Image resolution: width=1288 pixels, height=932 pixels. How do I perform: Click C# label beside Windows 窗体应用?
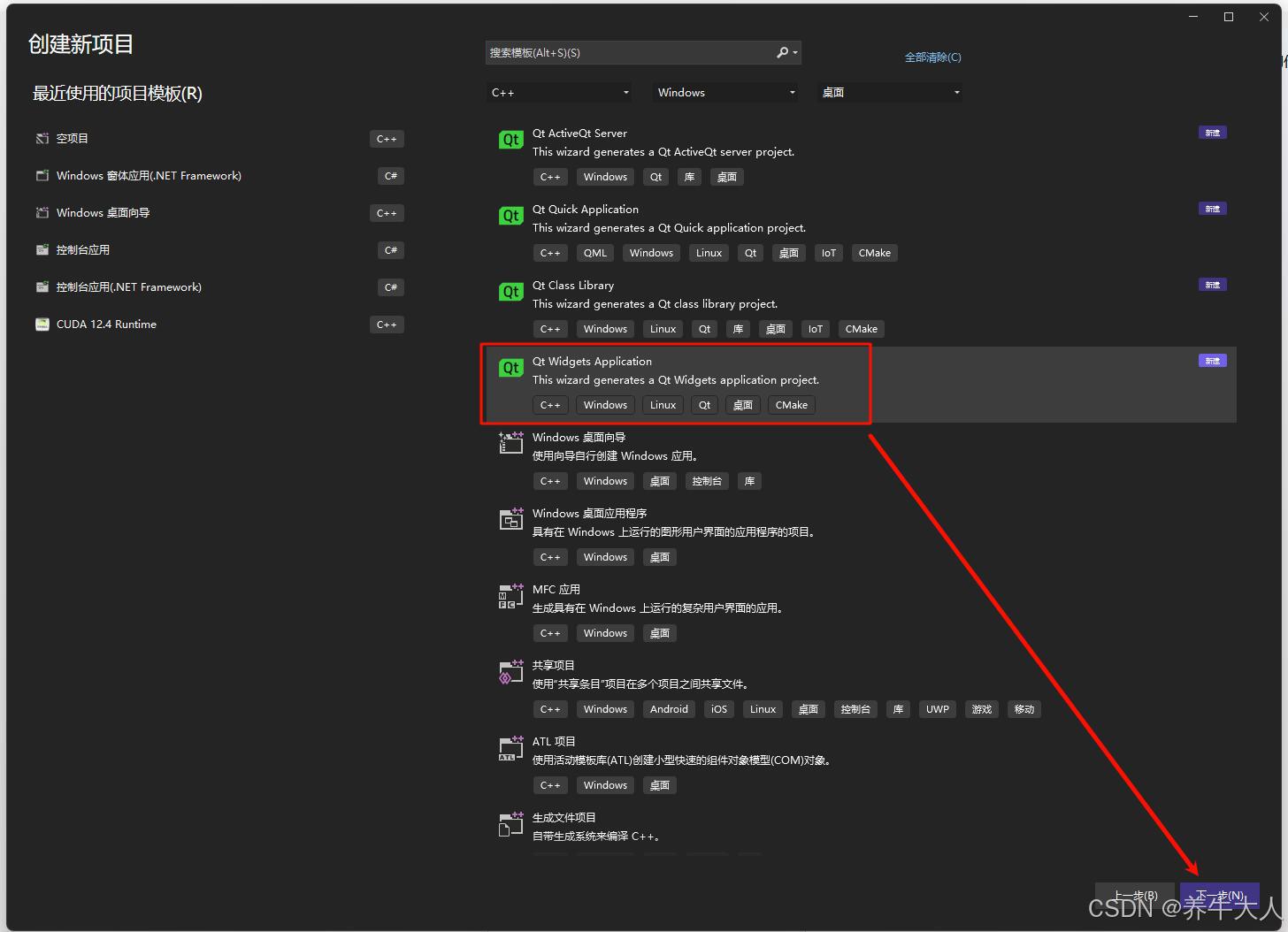click(x=391, y=176)
